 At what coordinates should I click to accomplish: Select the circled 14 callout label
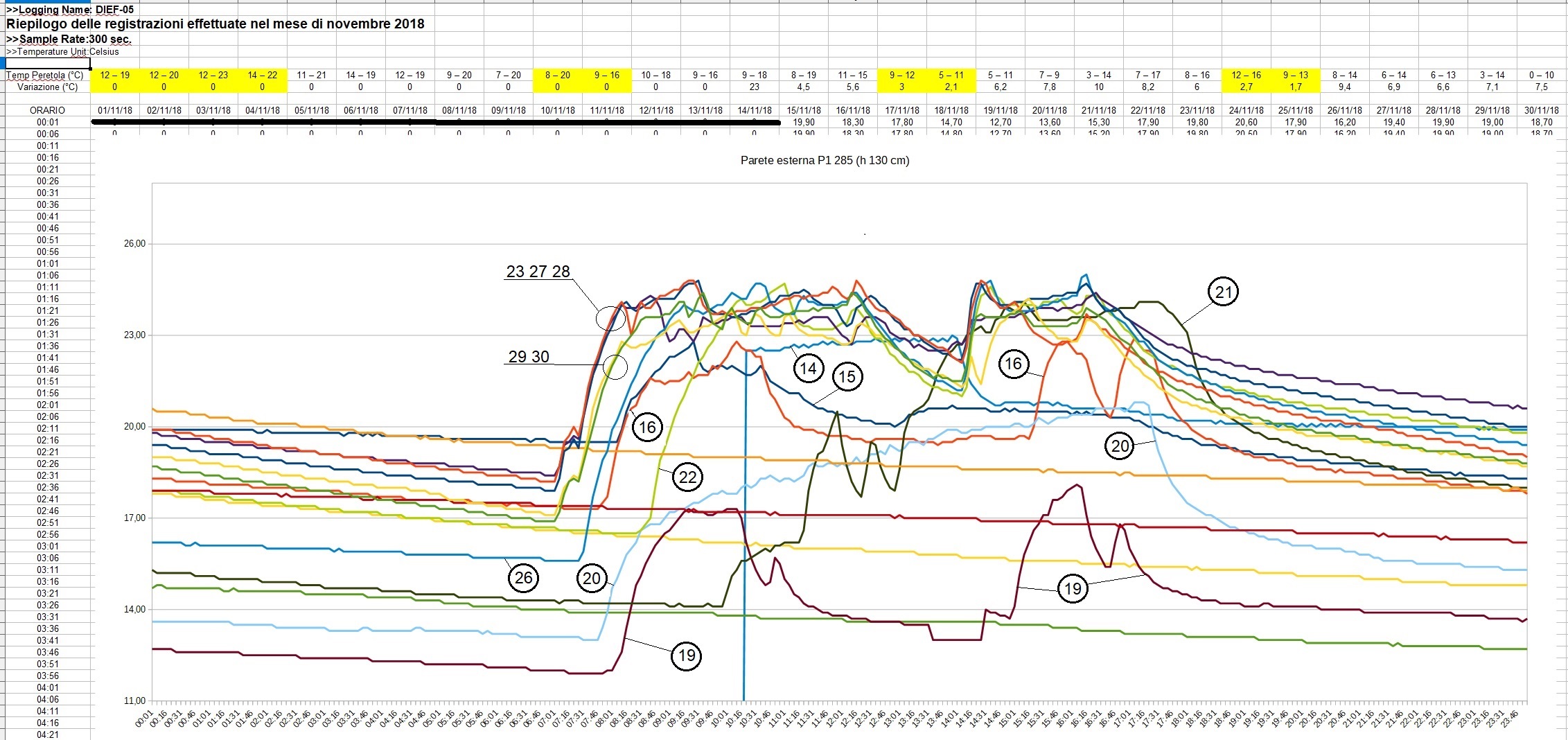808,368
